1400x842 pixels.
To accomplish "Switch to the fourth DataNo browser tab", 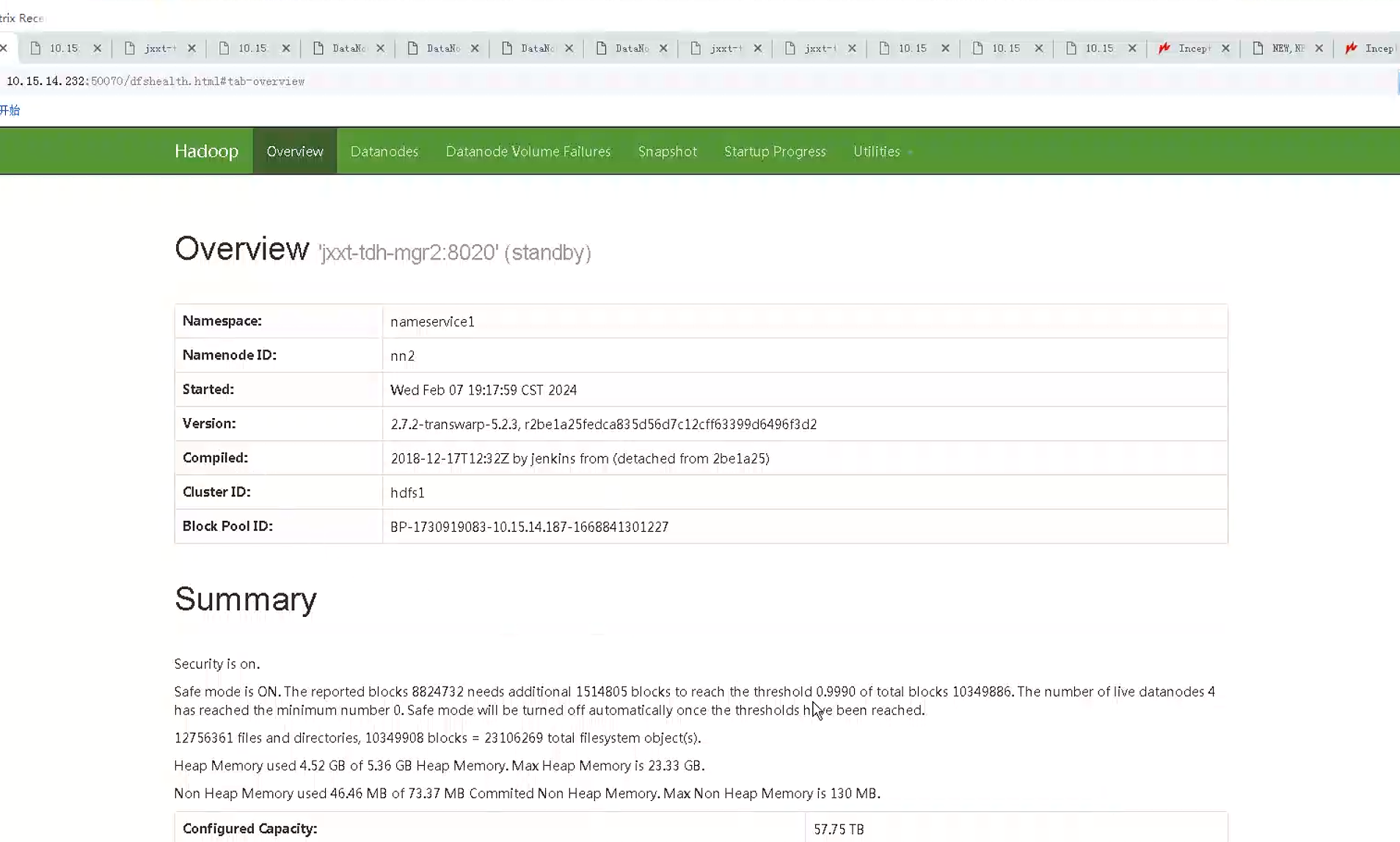I will (632, 48).
